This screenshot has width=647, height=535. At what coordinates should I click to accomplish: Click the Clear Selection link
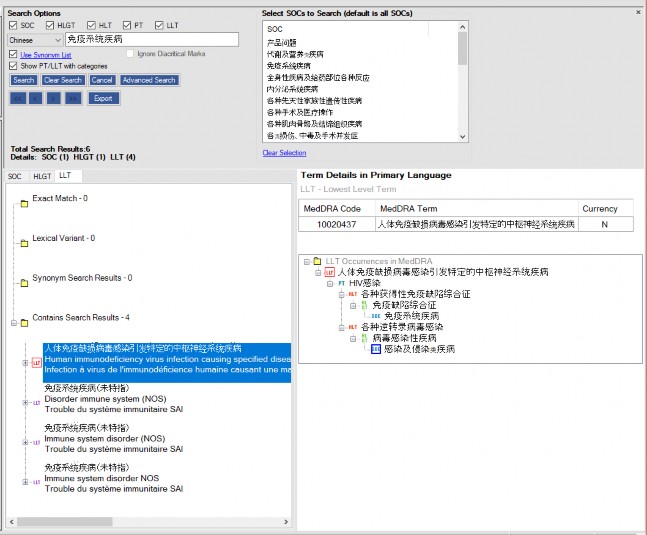[x=284, y=153]
